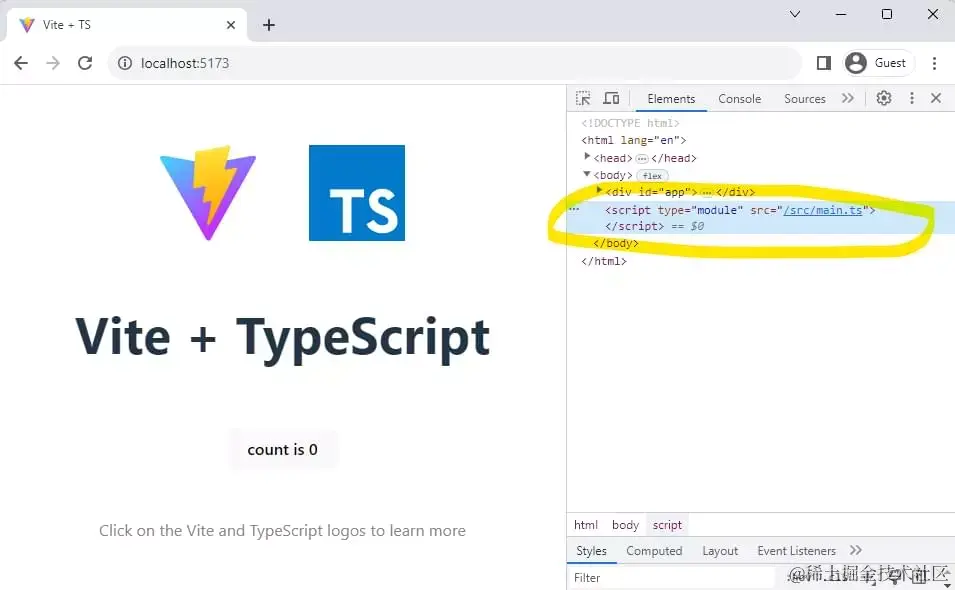Switch to the Computed sidebar tab
The image size is (955, 590).
(x=654, y=551)
